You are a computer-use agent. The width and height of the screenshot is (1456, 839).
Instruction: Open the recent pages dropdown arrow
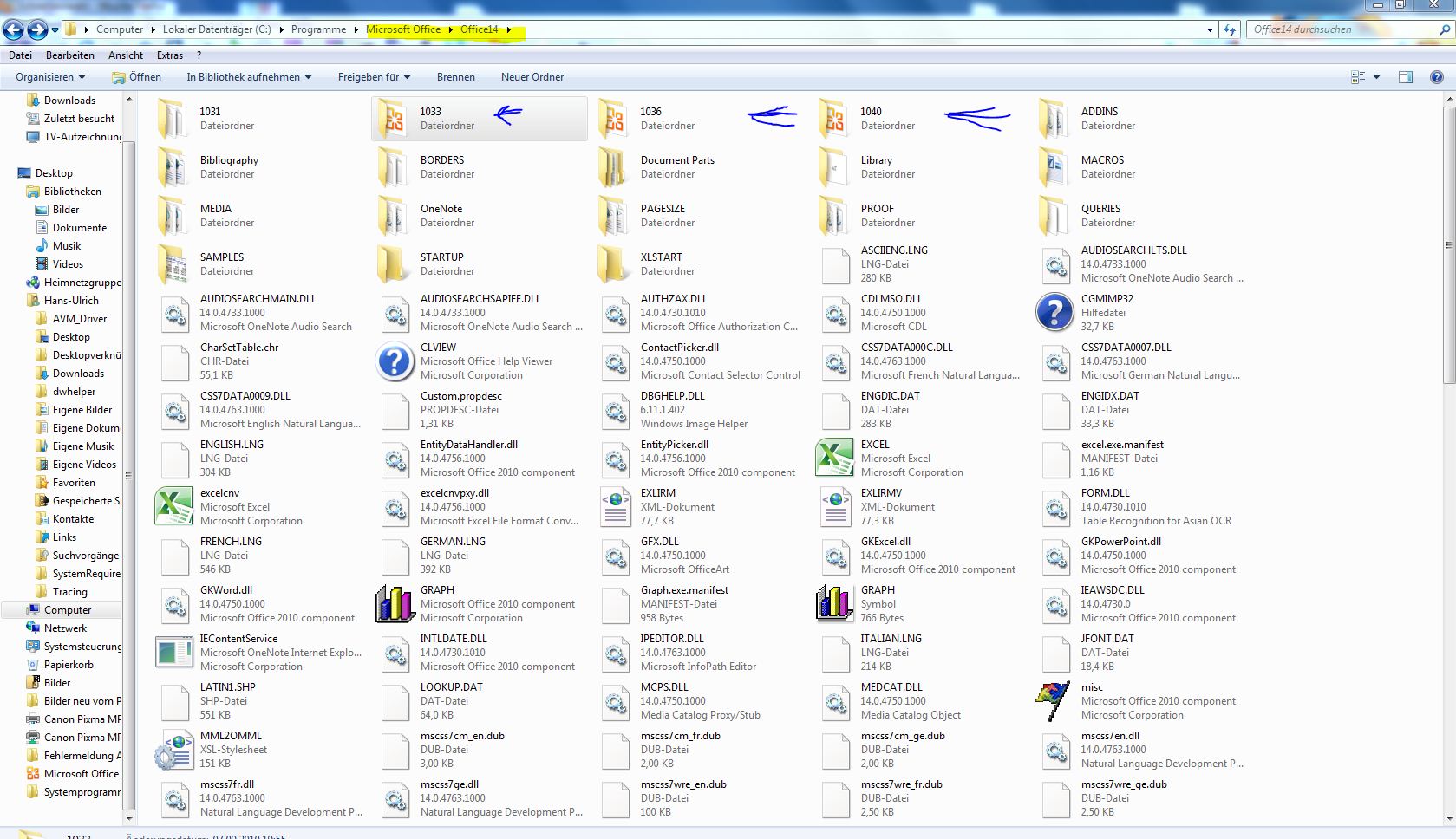(55, 30)
